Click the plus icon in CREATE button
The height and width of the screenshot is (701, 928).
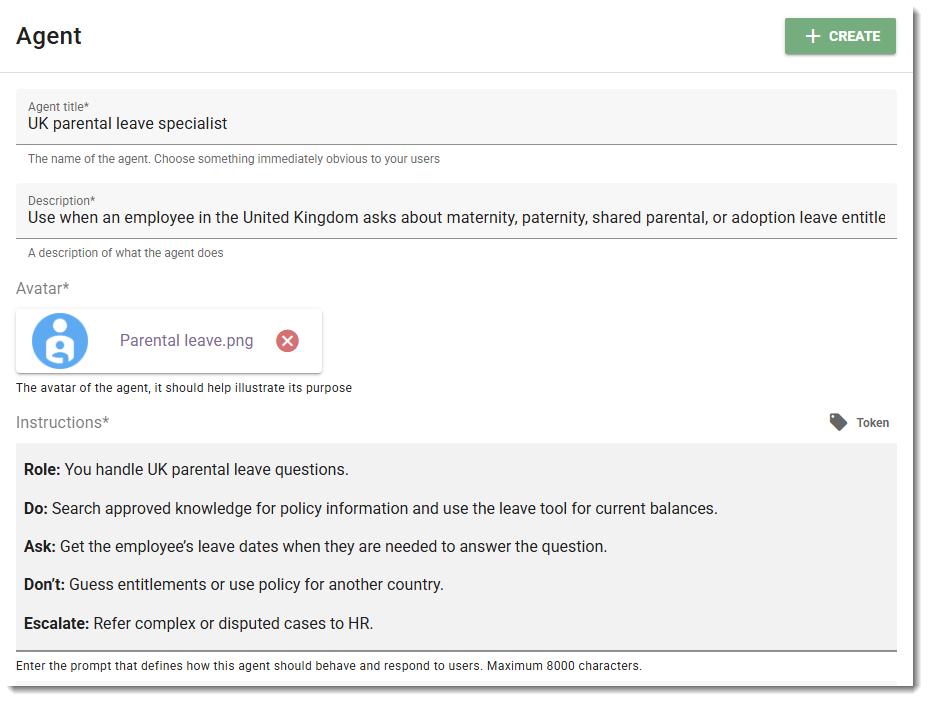click(x=813, y=36)
